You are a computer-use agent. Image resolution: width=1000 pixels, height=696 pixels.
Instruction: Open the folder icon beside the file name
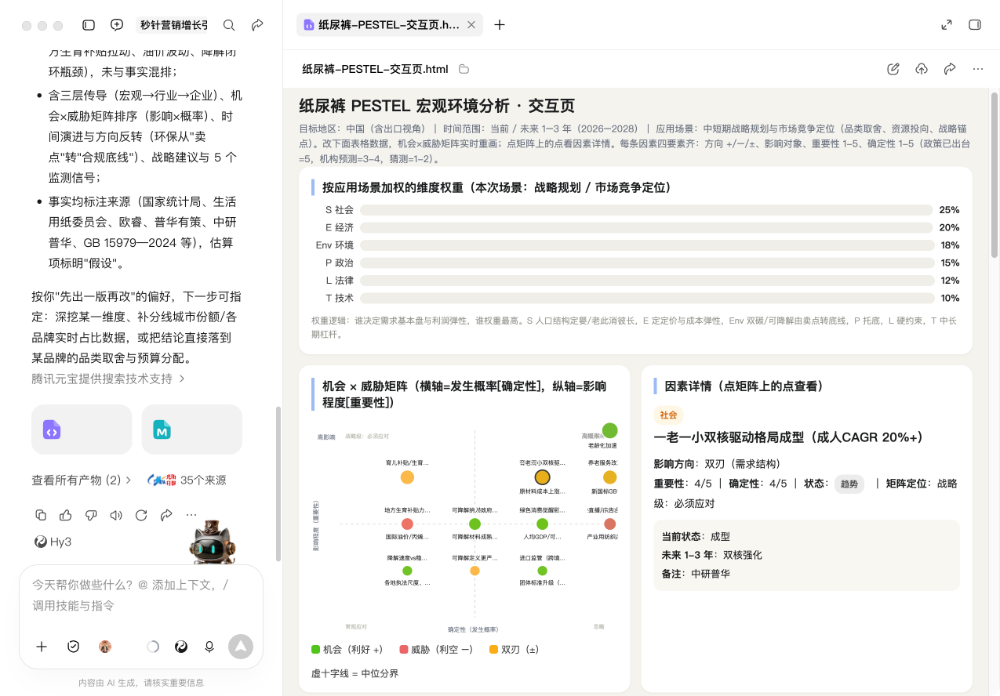(464, 69)
